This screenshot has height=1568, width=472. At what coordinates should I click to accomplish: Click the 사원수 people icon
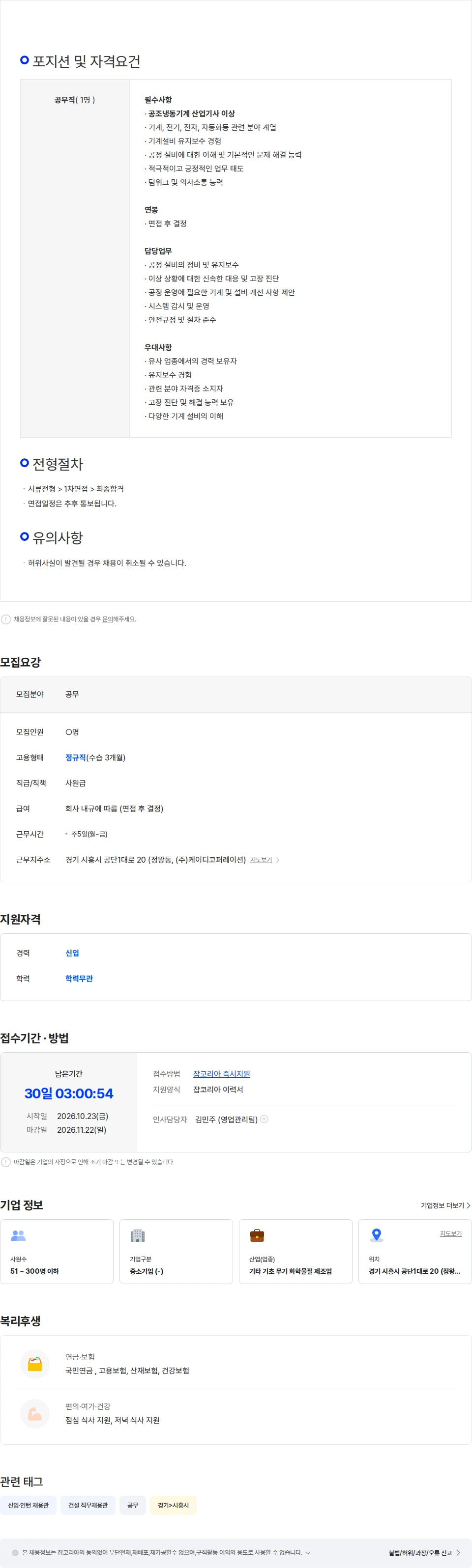coord(18,1235)
